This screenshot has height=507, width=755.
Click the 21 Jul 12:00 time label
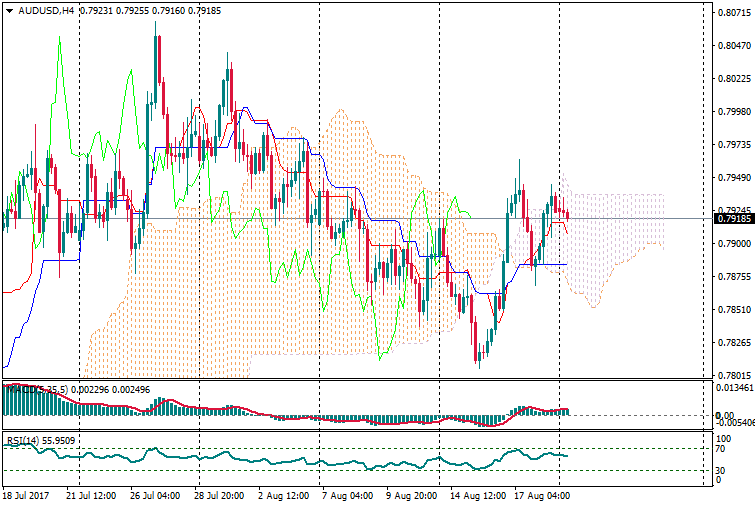pyautogui.click(x=91, y=495)
